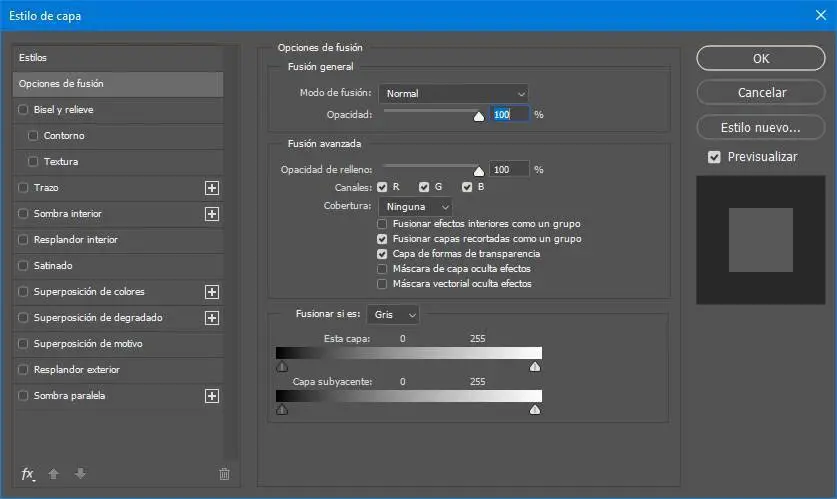This screenshot has height=499, width=837.
Task: Click Capa subyacente black point slider
Action: [x=282, y=409]
